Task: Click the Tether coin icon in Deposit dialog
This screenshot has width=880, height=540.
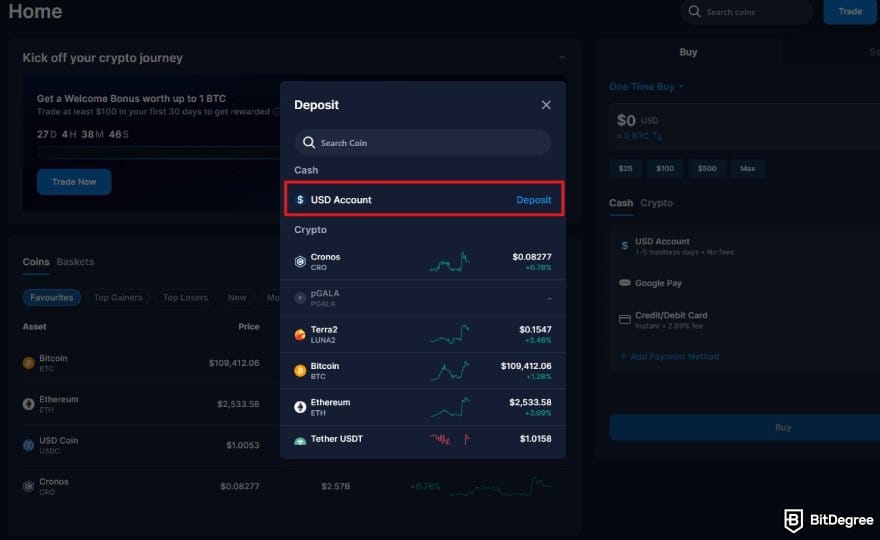Action: pyautogui.click(x=300, y=441)
